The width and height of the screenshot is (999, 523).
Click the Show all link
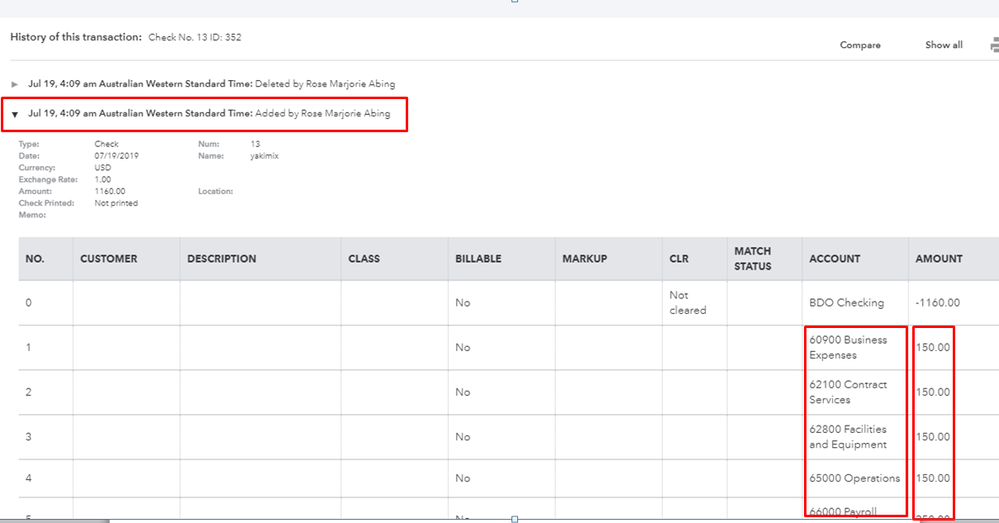(944, 45)
